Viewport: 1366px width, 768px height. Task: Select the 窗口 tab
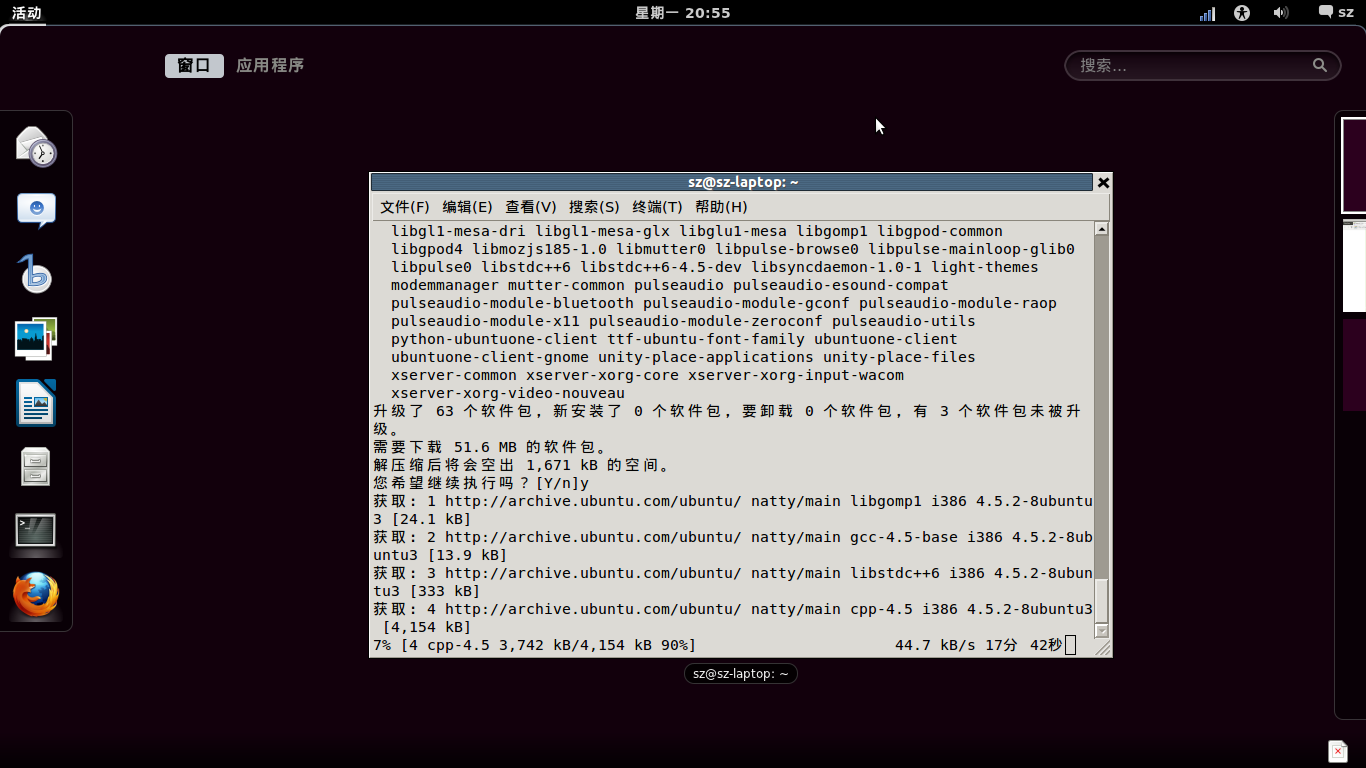click(194, 66)
